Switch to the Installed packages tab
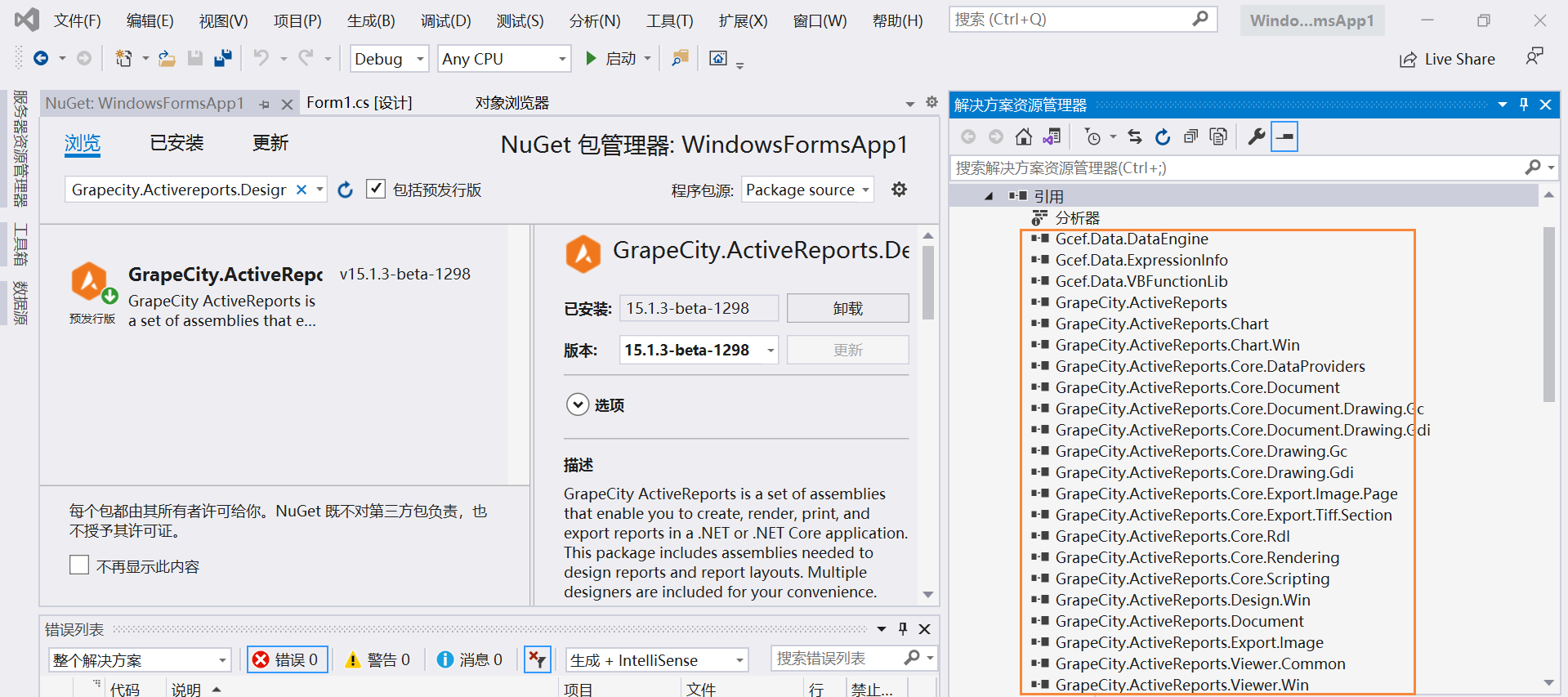The width and height of the screenshot is (1568, 697). click(176, 143)
